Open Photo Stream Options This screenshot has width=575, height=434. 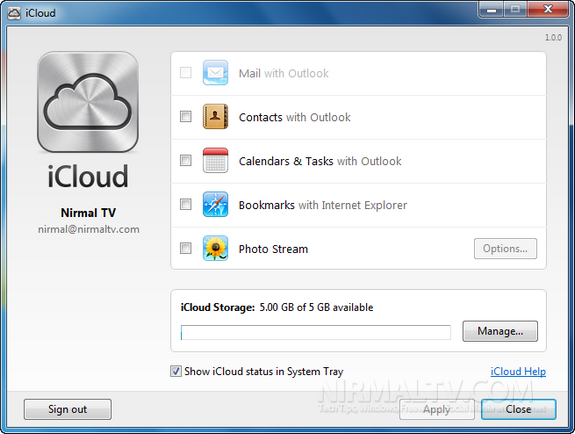[x=505, y=248]
